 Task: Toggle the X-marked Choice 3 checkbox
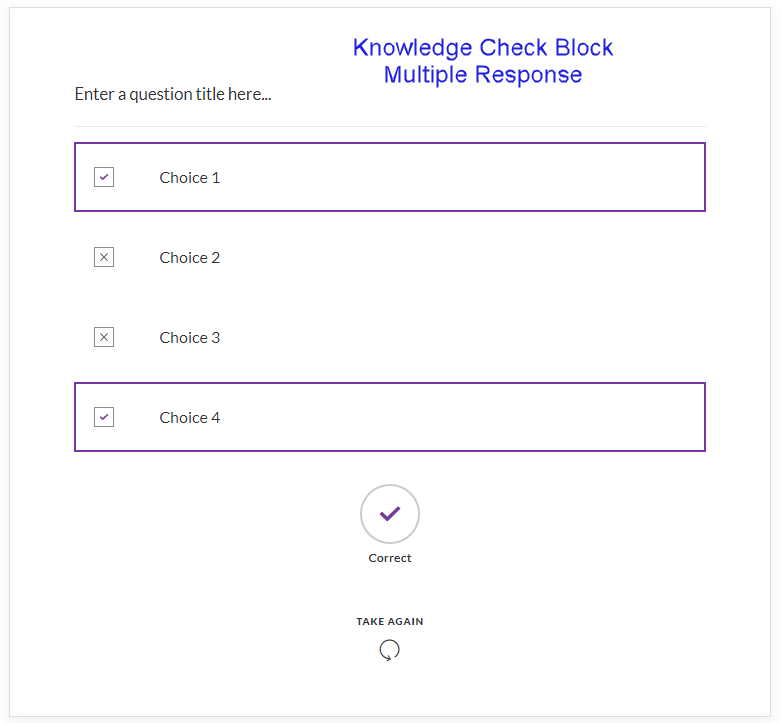pos(104,337)
